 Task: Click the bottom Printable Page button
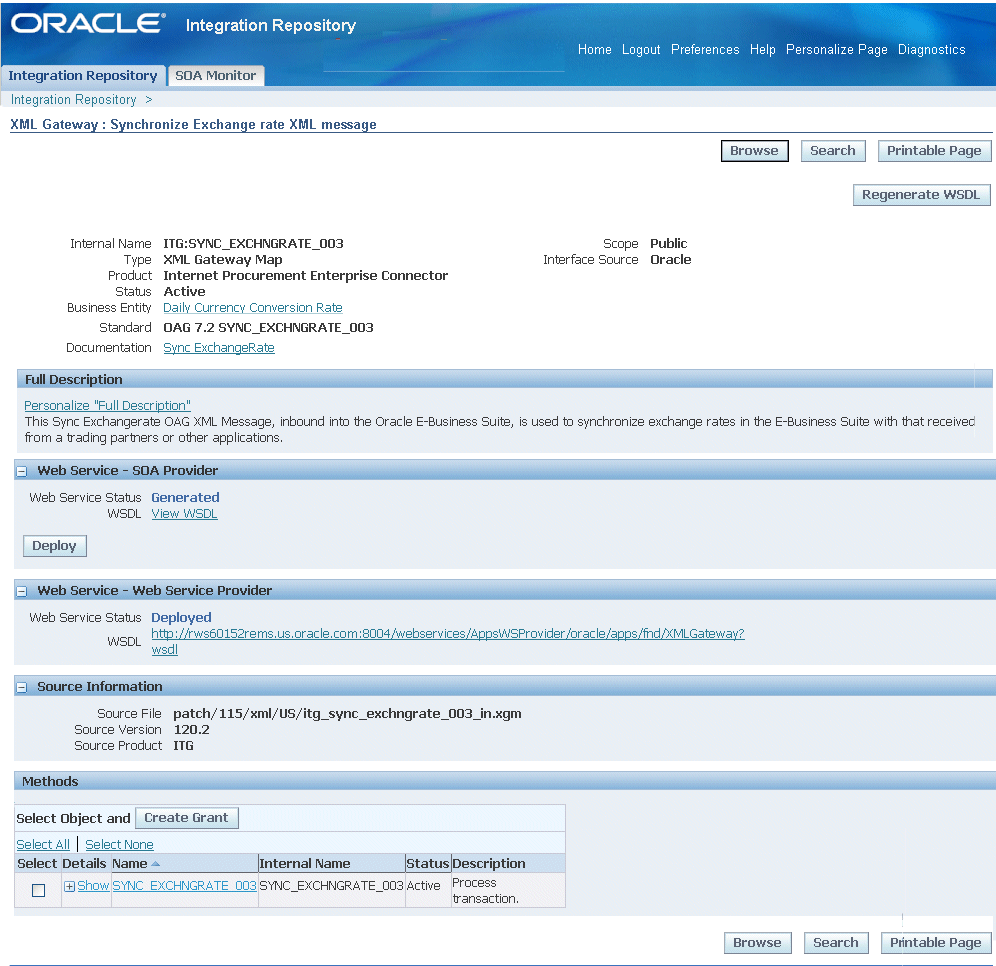point(936,943)
